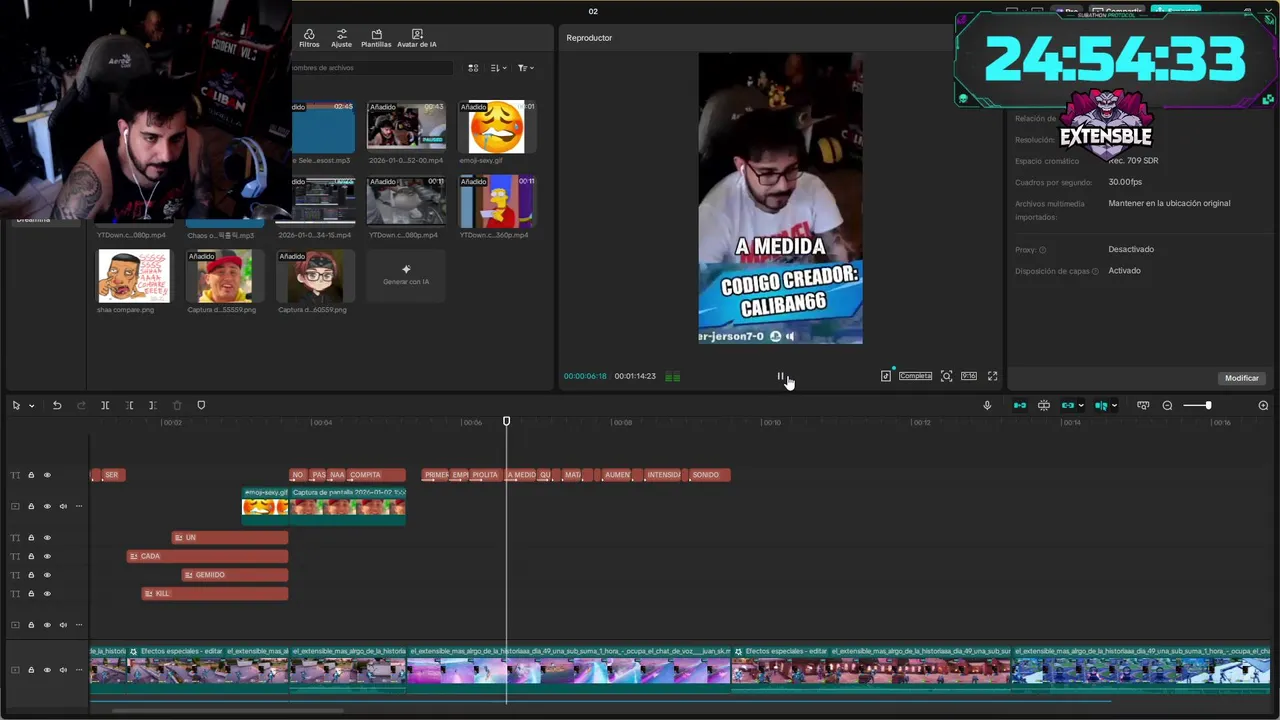The width and height of the screenshot is (1280, 720).
Task: Switch media panel to grid view icon
Action: pyautogui.click(x=473, y=68)
